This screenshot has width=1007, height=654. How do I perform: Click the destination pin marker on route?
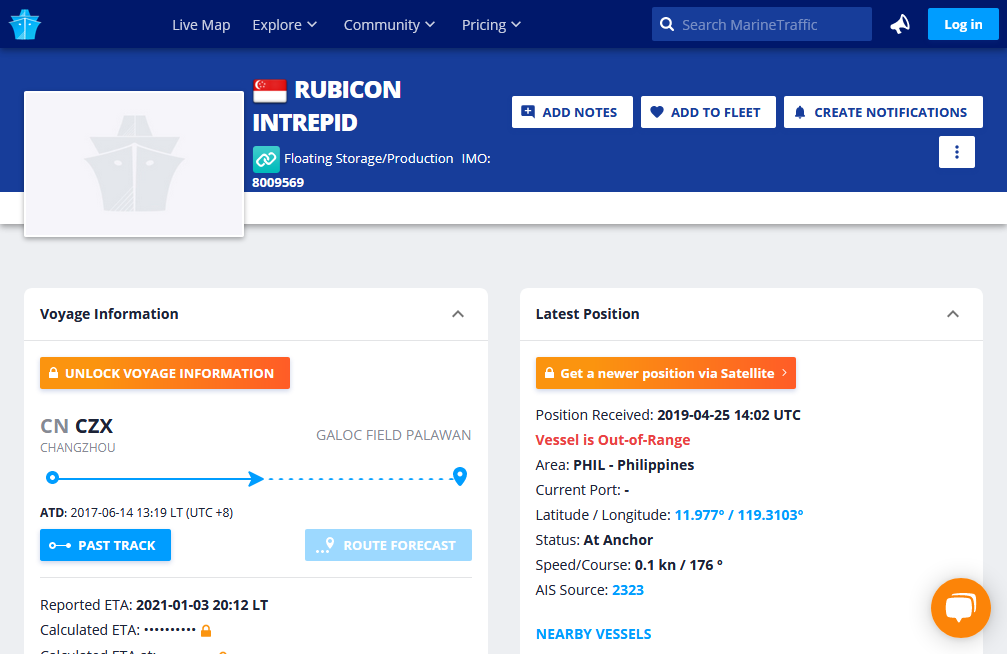[x=460, y=477]
